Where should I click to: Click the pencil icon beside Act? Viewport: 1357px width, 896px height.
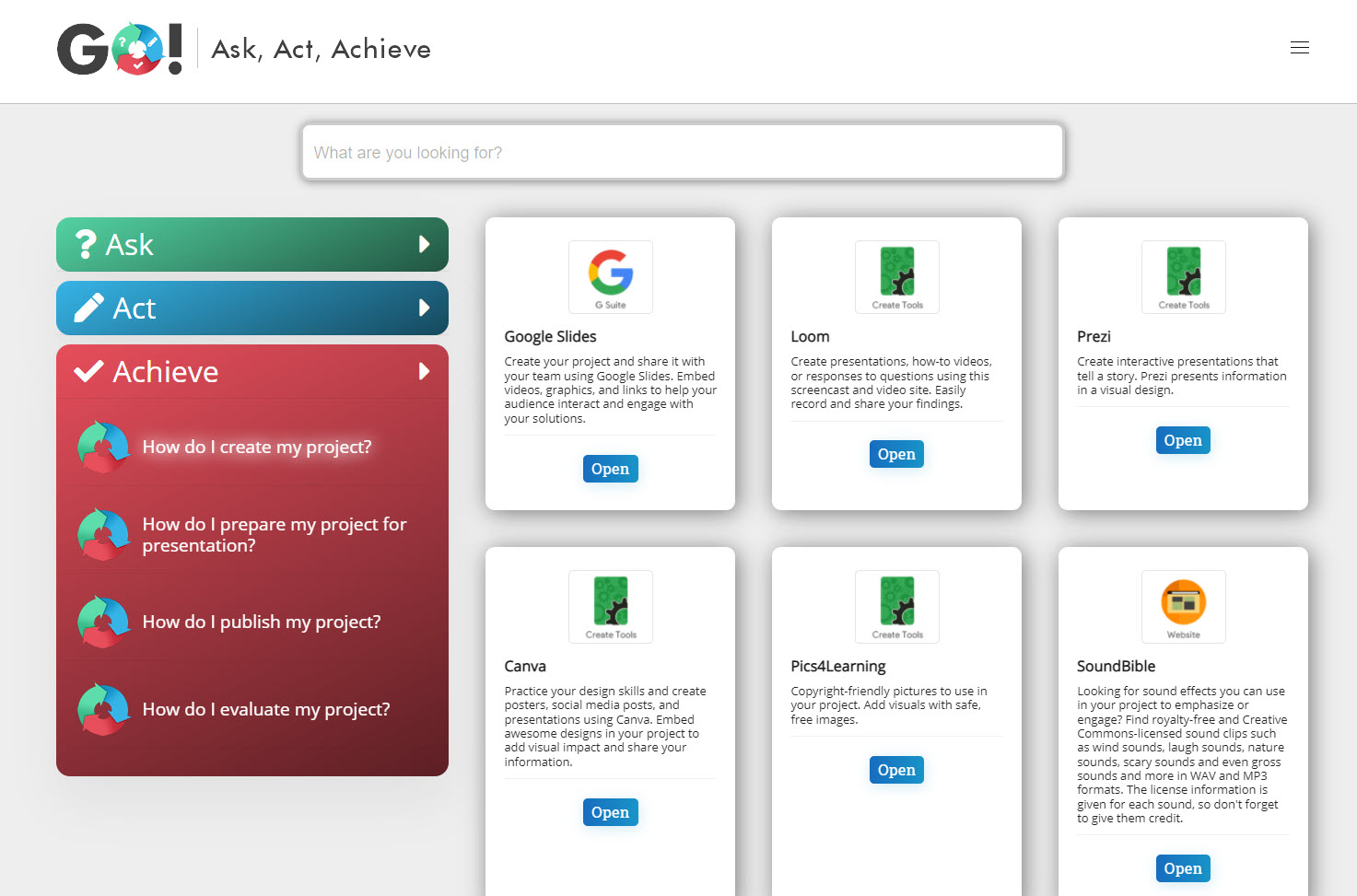88,308
